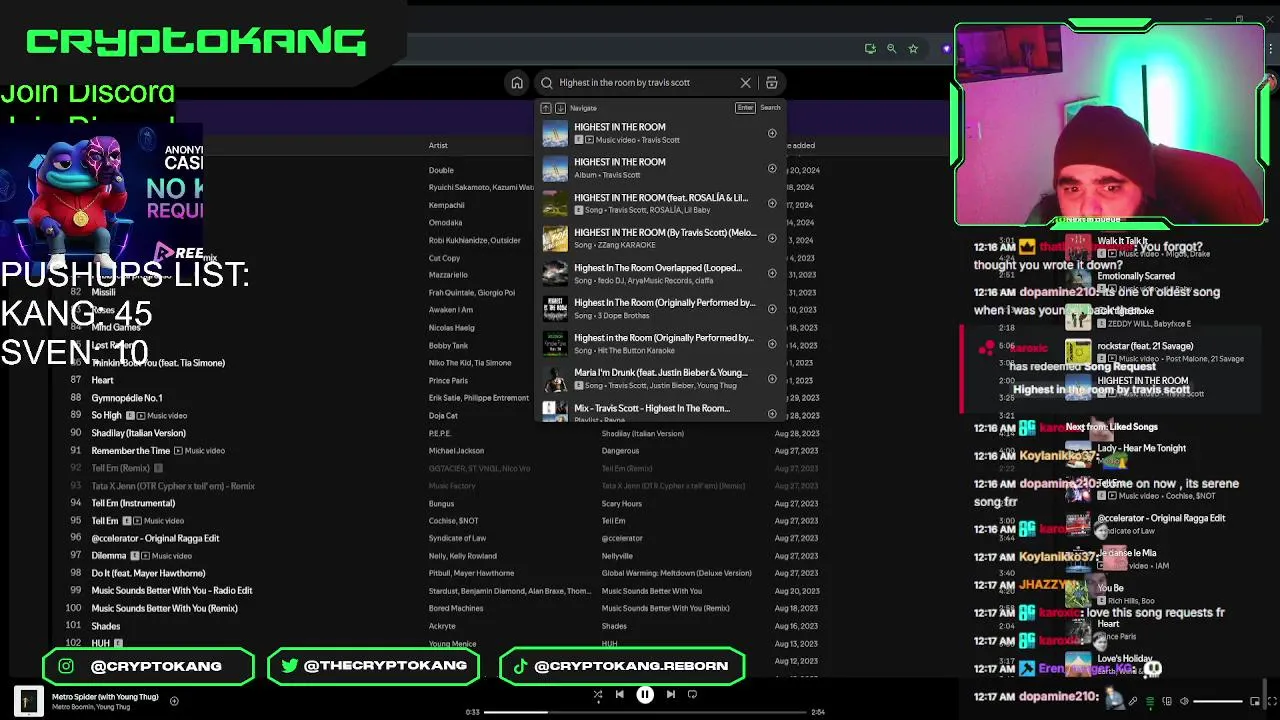This screenshot has height=720, width=1280.
Task: Play track Remember the Time
Action: click(x=131, y=450)
